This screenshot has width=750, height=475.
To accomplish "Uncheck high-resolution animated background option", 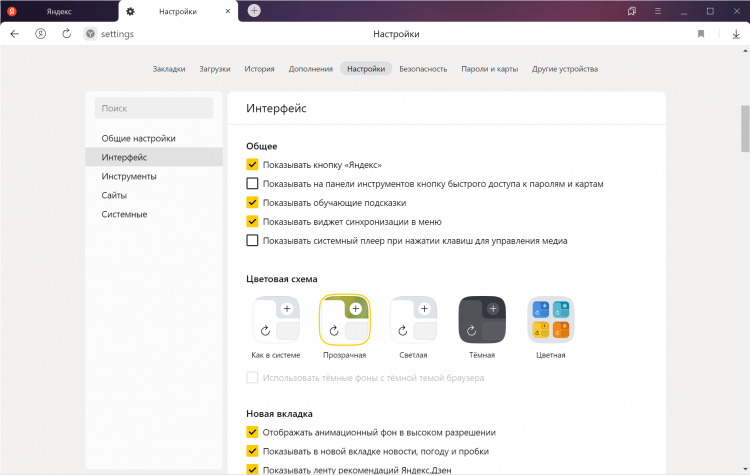I will point(252,432).
